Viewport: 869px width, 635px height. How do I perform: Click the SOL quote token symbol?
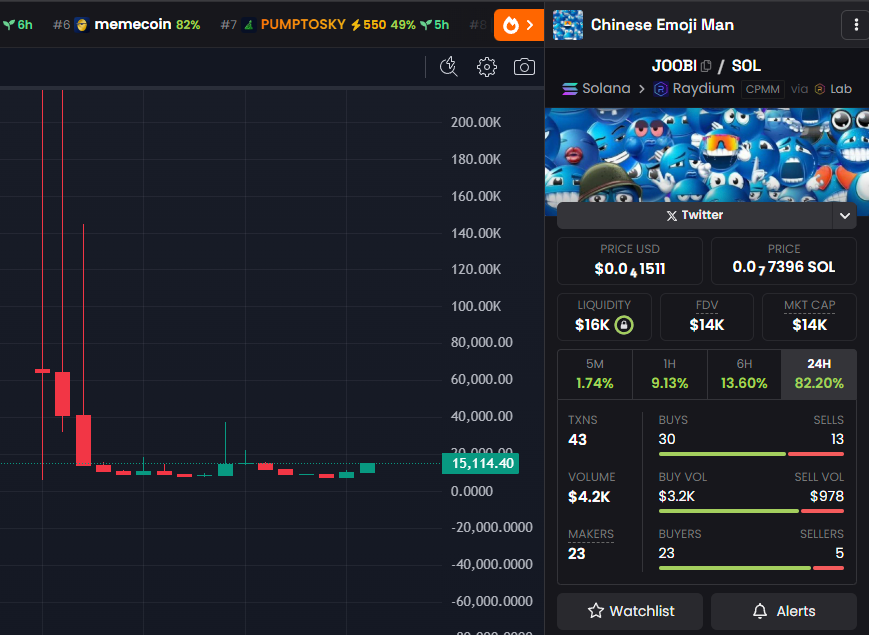[x=746, y=66]
